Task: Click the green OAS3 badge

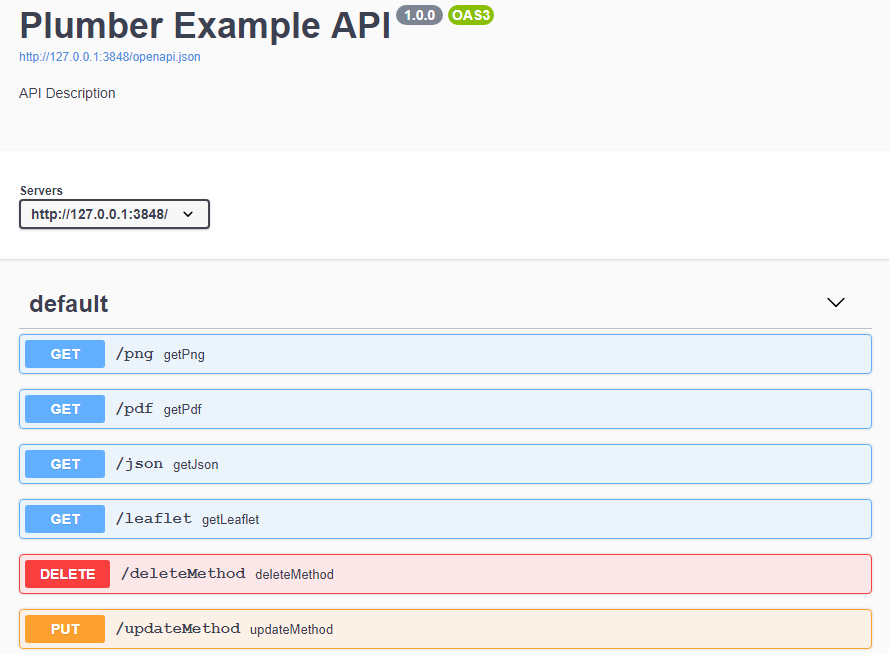Action: [x=471, y=15]
